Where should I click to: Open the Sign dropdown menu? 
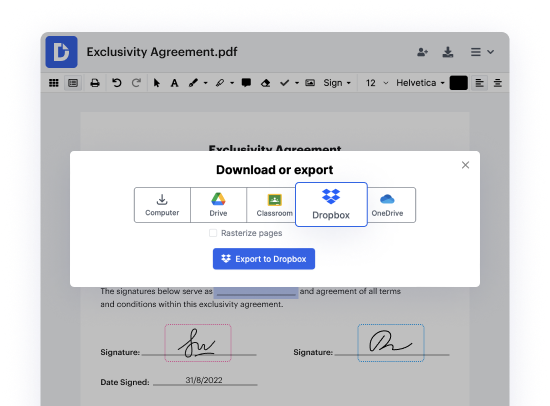(x=337, y=83)
